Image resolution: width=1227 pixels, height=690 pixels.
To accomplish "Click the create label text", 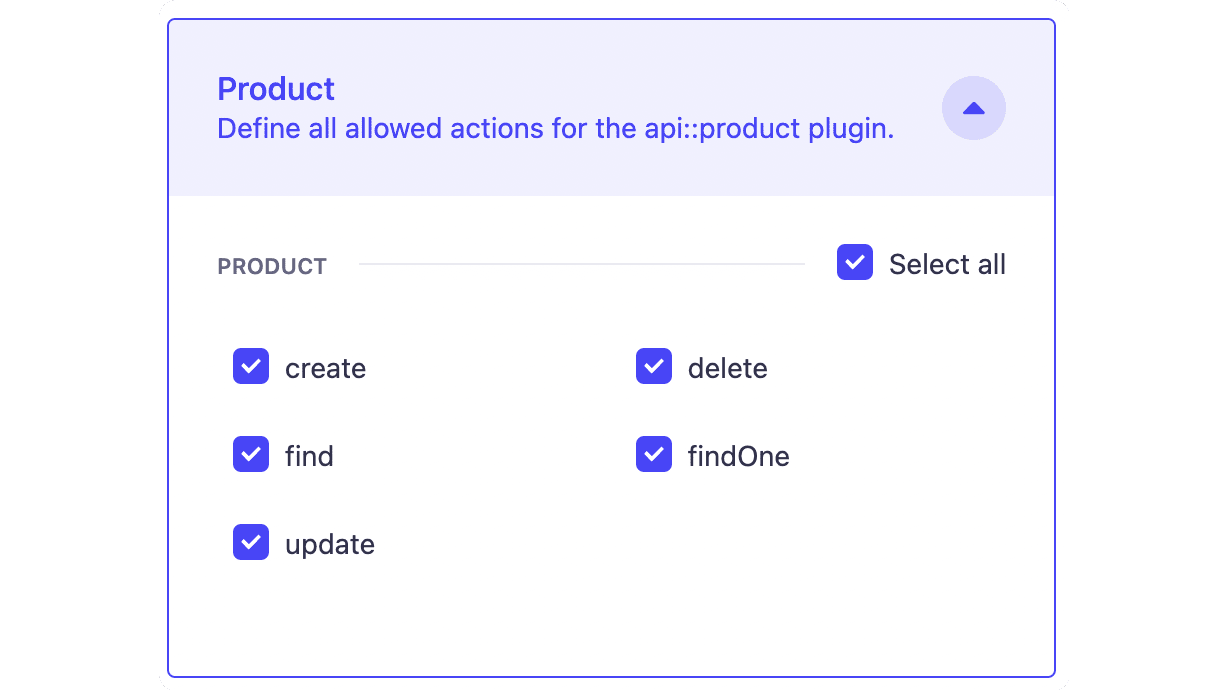I will [x=325, y=367].
